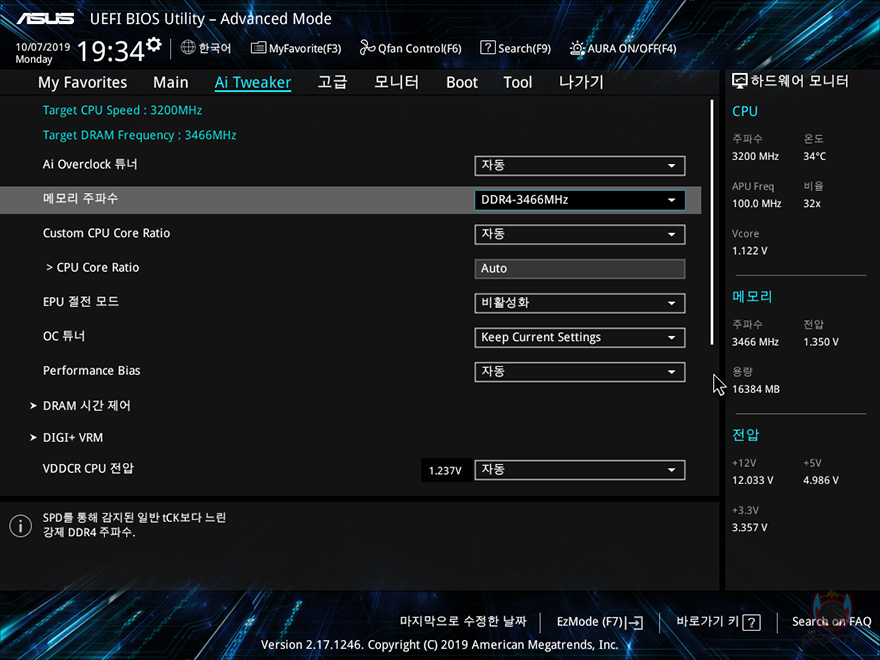Switch to 모니터 (Monitor) tab
The height and width of the screenshot is (660, 880).
396,82
